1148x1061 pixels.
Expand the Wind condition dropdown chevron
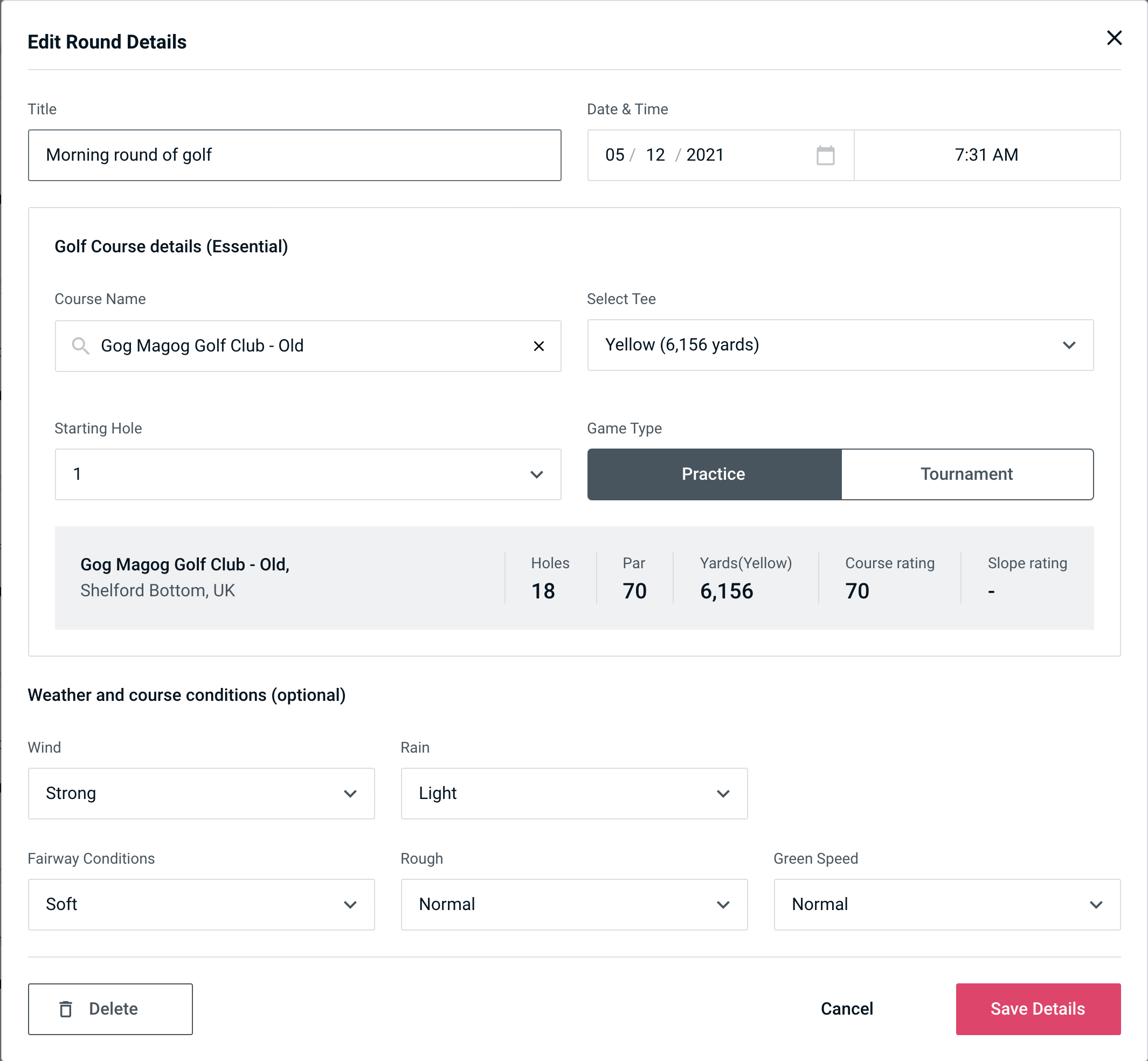tap(351, 793)
